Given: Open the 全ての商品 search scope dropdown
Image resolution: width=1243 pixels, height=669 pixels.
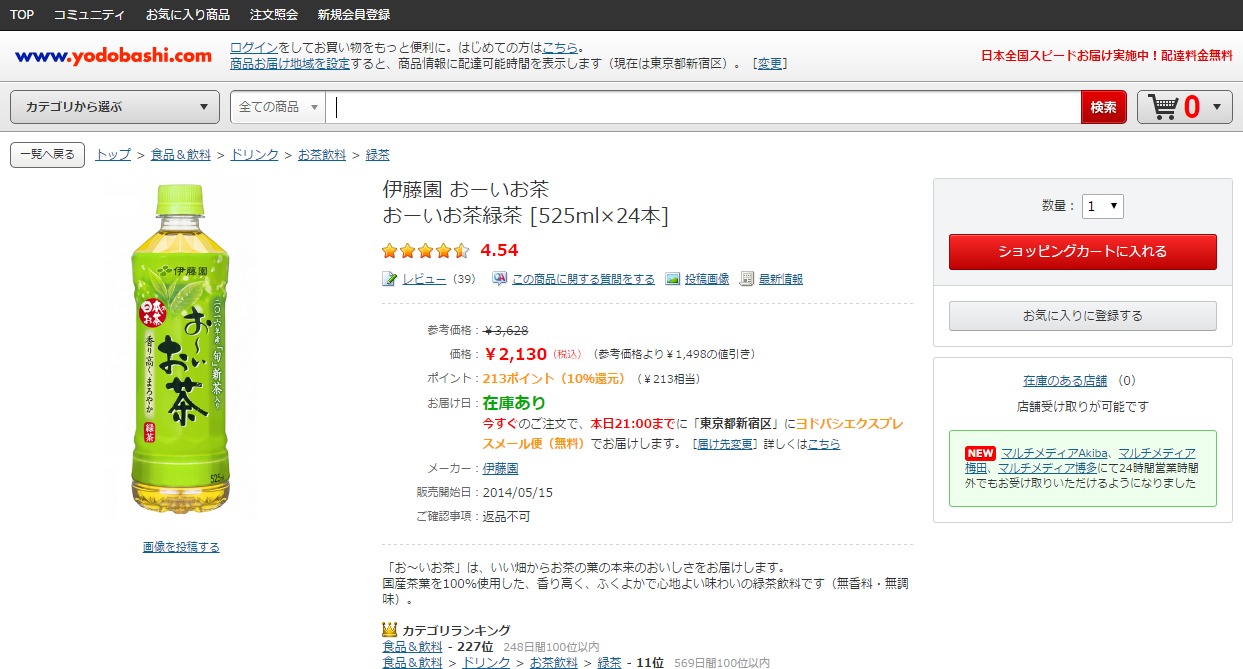Looking at the screenshot, I should point(279,107).
